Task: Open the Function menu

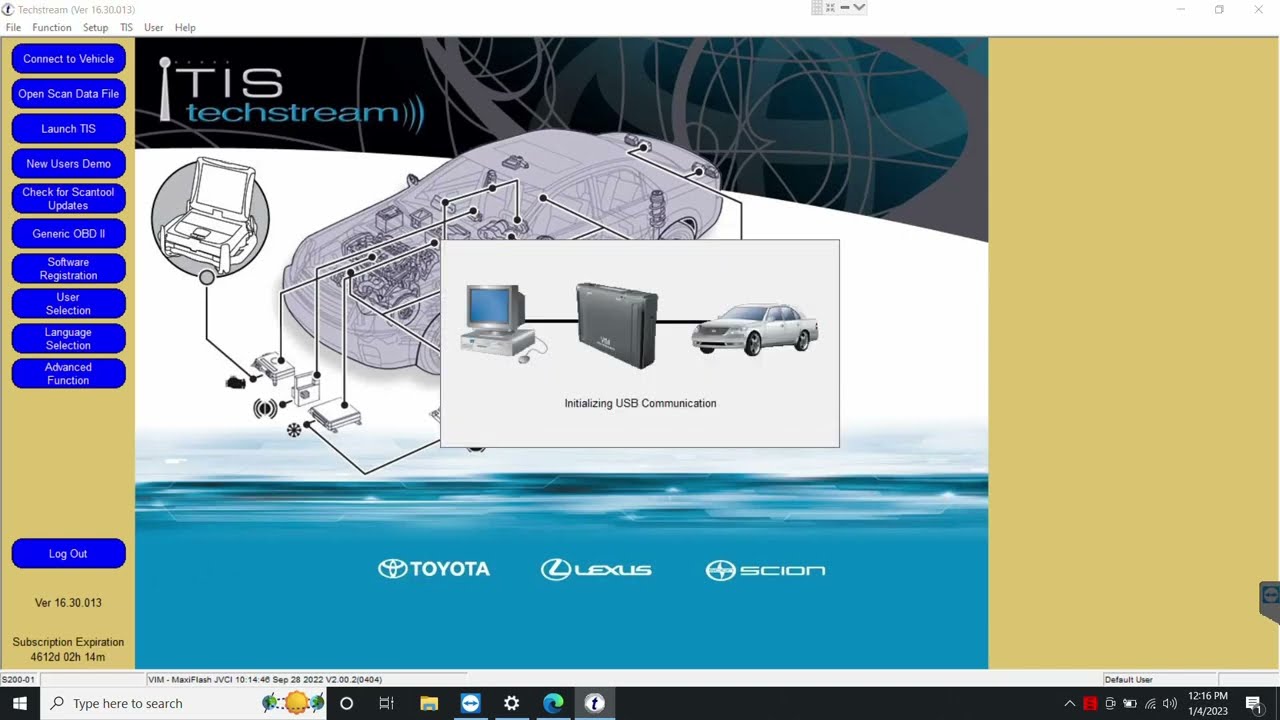Action: click(x=52, y=28)
